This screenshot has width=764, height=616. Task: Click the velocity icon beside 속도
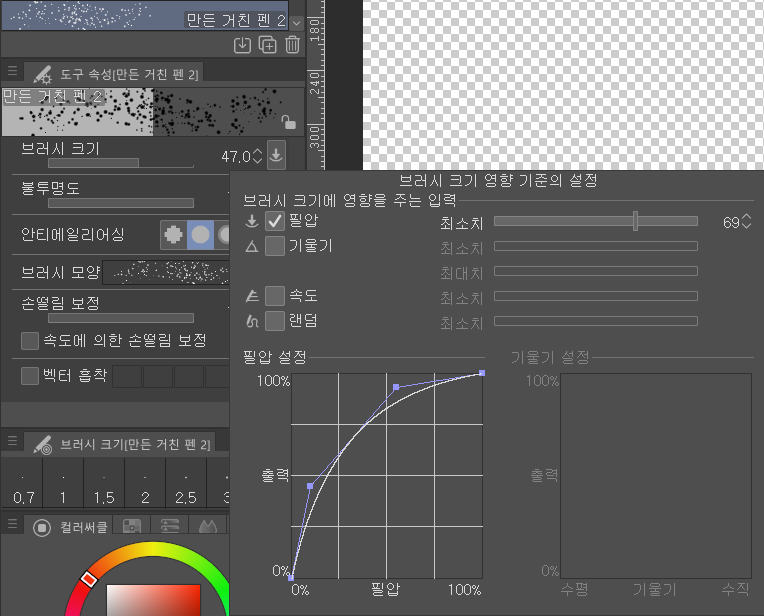coord(252,296)
